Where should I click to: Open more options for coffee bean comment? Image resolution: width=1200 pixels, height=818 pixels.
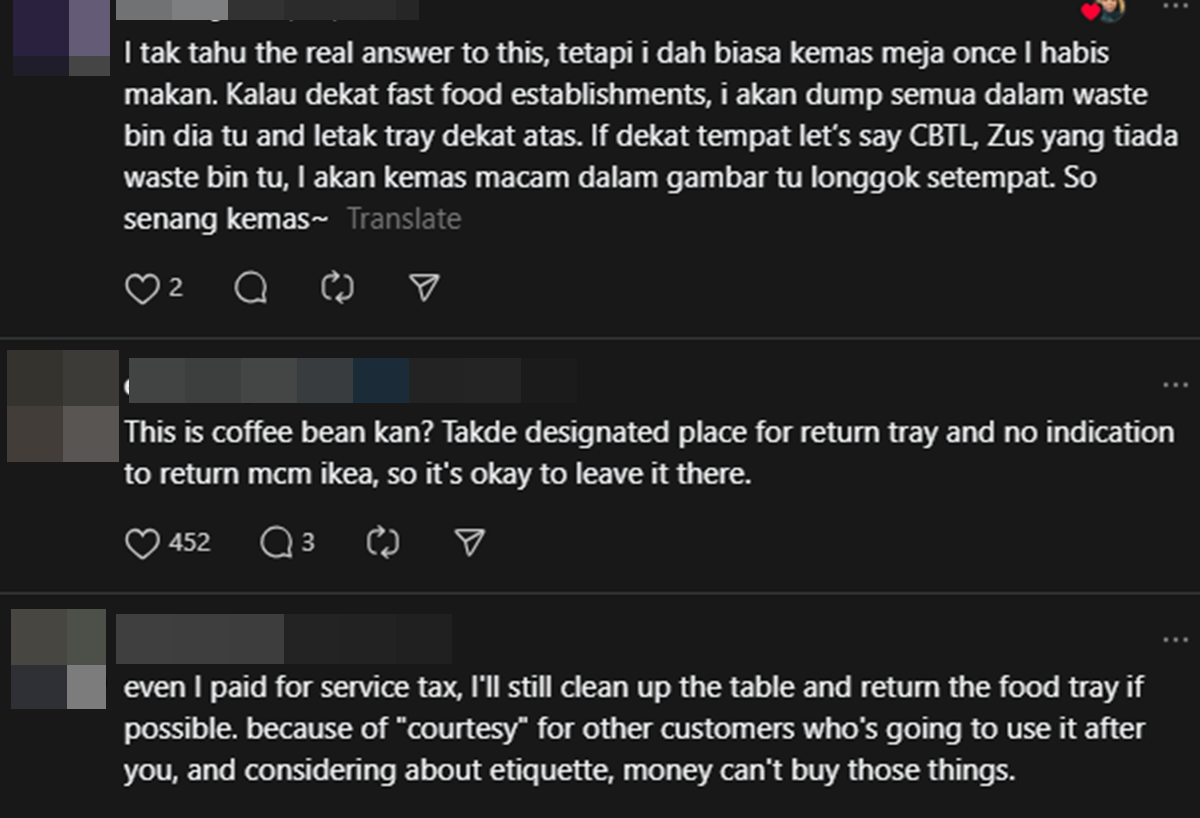click(x=1175, y=386)
